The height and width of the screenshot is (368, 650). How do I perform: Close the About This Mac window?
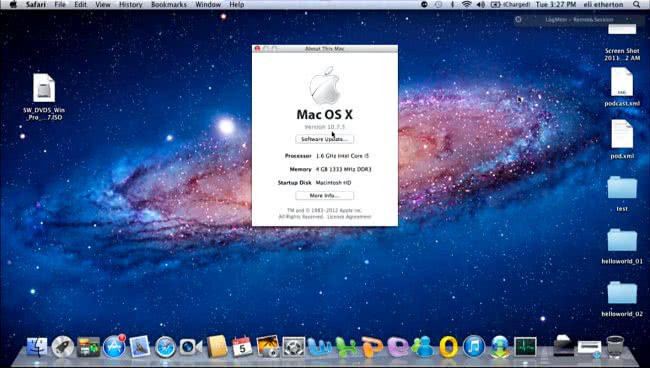pos(257,49)
